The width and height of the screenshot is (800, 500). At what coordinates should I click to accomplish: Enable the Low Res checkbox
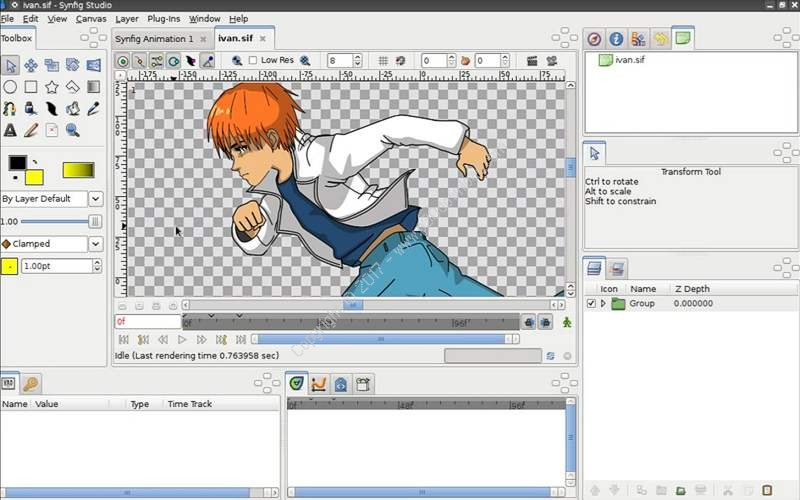click(x=254, y=61)
